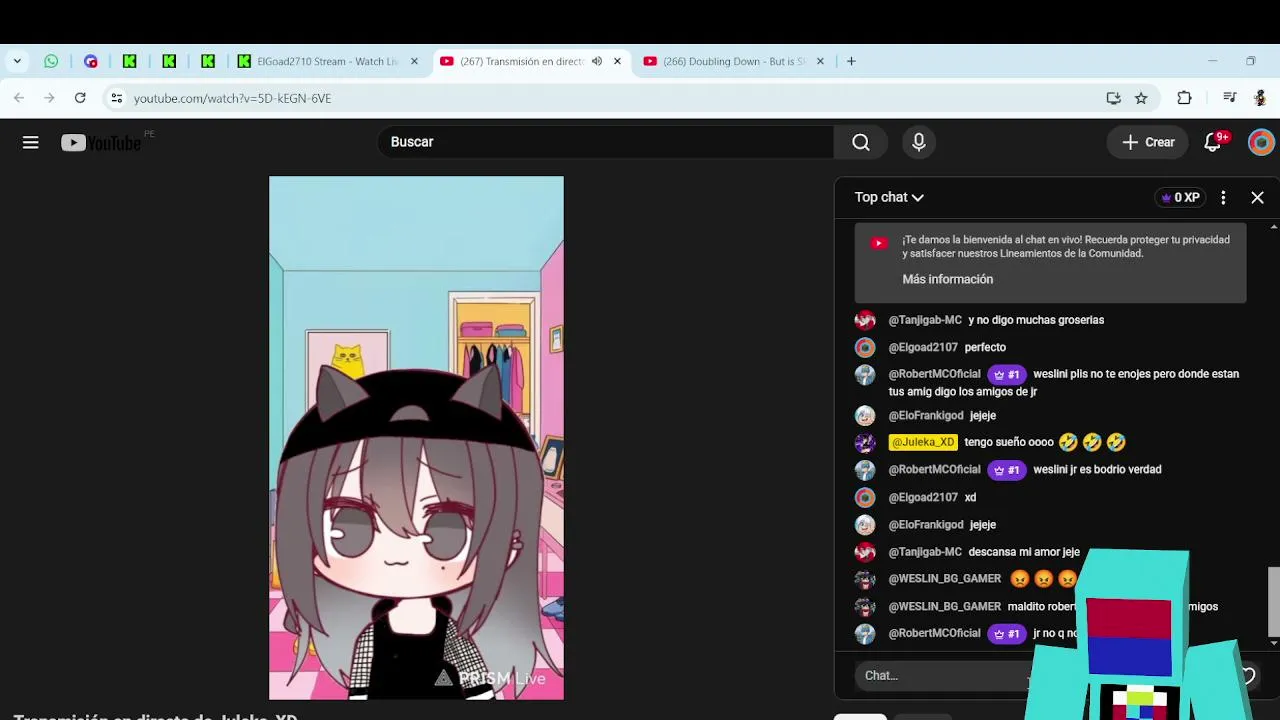The height and width of the screenshot is (720, 1280).
Task: Start voice search with the microphone
Action: 919,142
